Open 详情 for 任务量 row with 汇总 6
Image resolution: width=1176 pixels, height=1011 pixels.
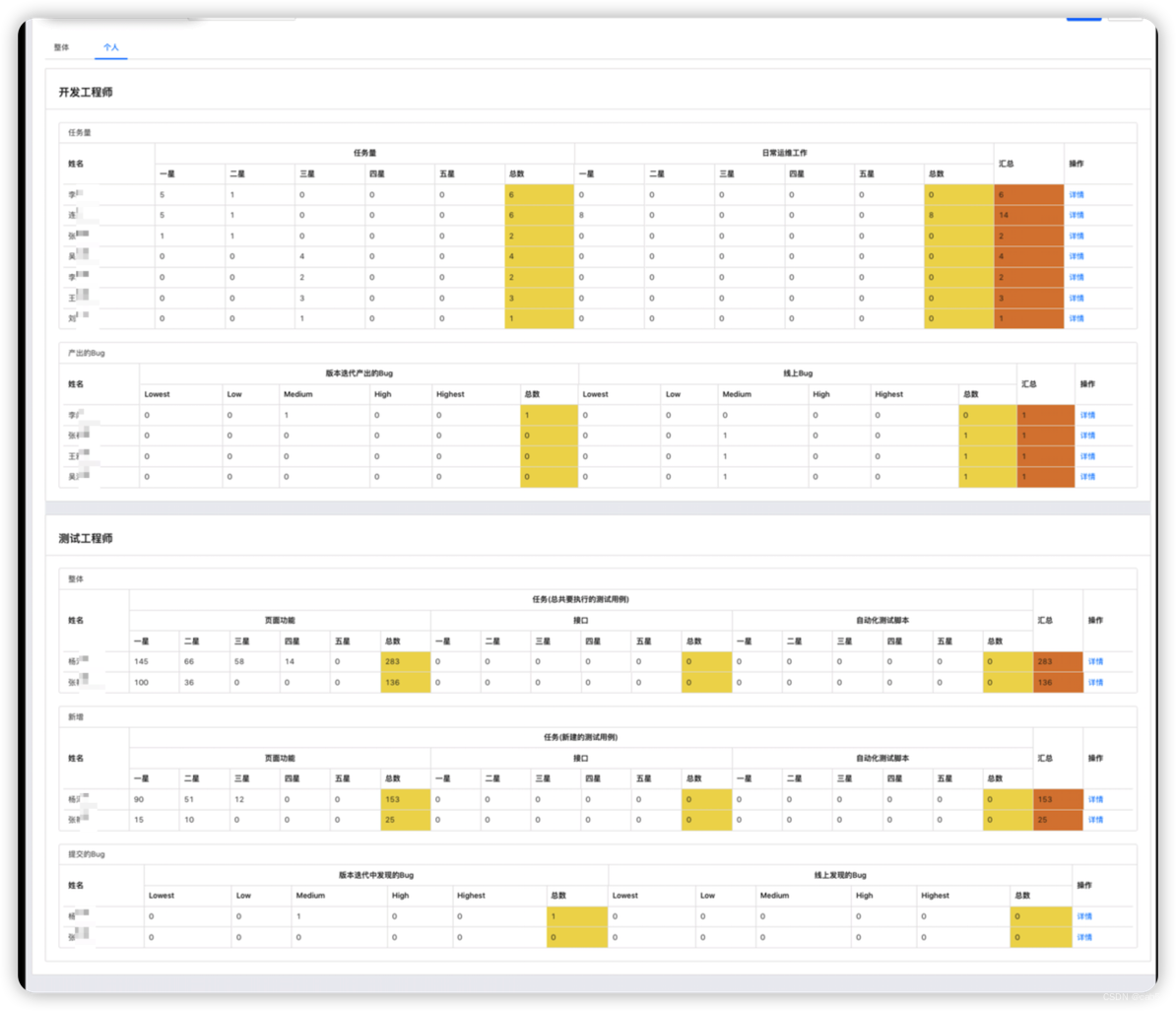pos(1077,194)
